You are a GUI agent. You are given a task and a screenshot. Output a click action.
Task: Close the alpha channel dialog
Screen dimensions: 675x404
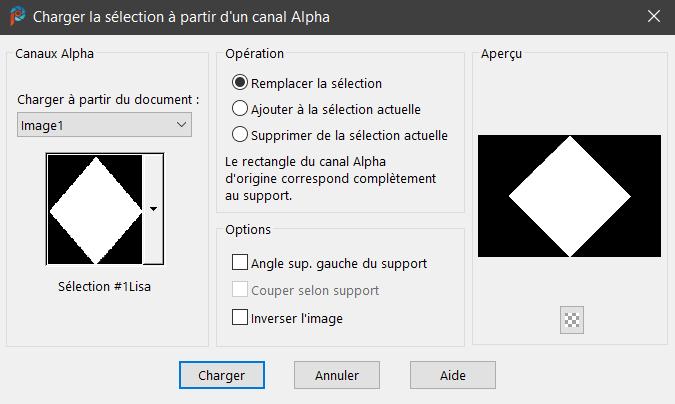click(x=653, y=17)
